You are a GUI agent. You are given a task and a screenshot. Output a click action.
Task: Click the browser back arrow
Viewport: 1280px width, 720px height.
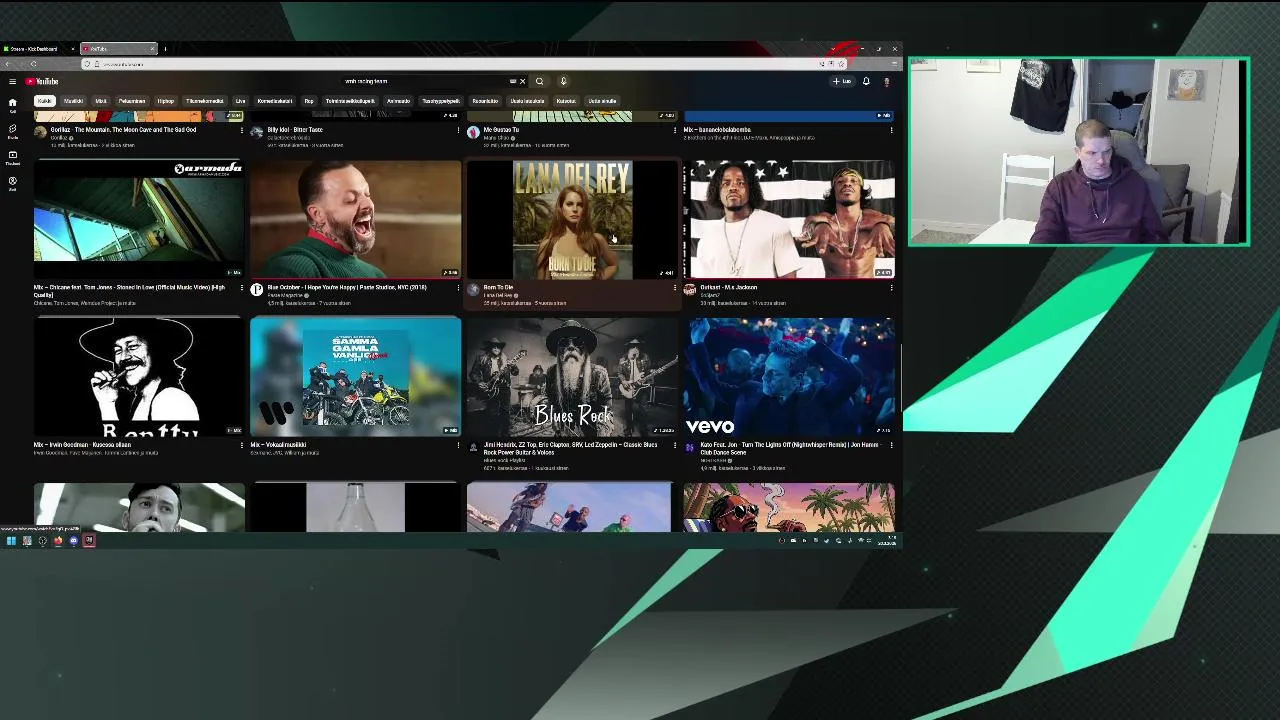point(8,64)
